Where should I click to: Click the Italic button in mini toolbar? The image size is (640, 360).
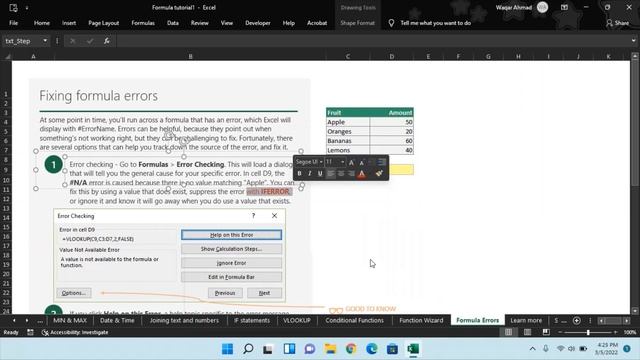click(x=310, y=174)
